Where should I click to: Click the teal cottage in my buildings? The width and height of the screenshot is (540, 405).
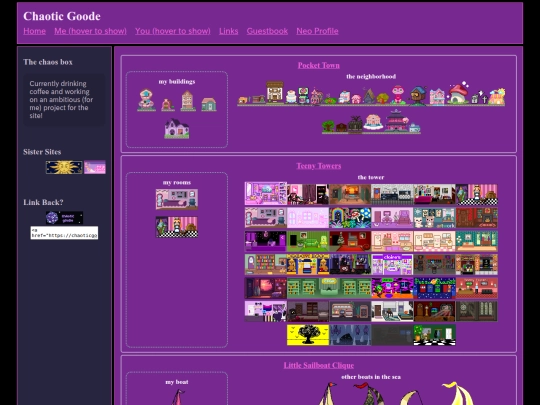[x=209, y=104]
